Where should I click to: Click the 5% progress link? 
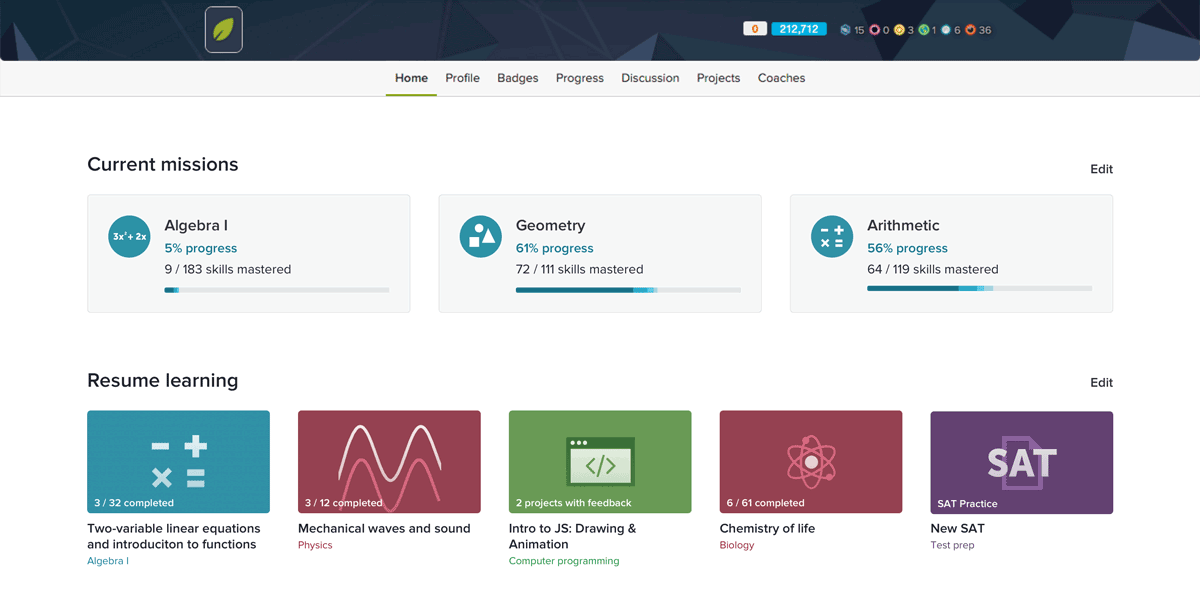pos(201,249)
